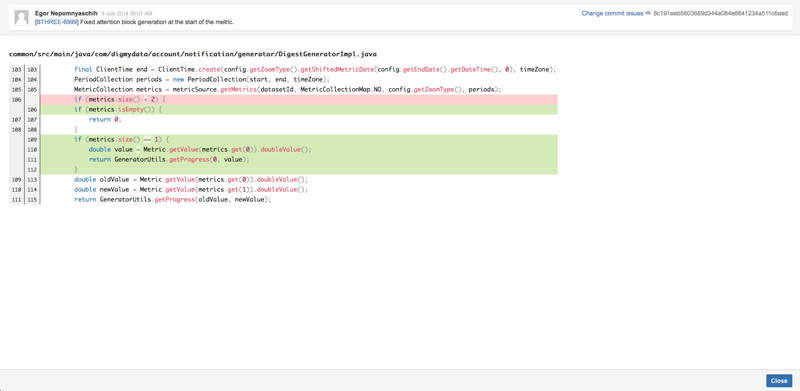
Task: Click author name Egor Nepomnyaschih
Action: coord(66,13)
